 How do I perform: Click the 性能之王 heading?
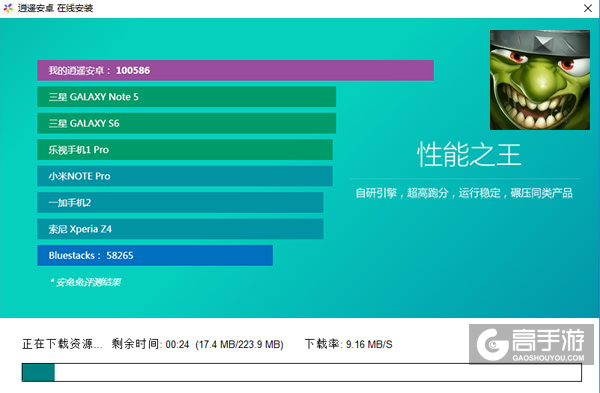coord(469,155)
